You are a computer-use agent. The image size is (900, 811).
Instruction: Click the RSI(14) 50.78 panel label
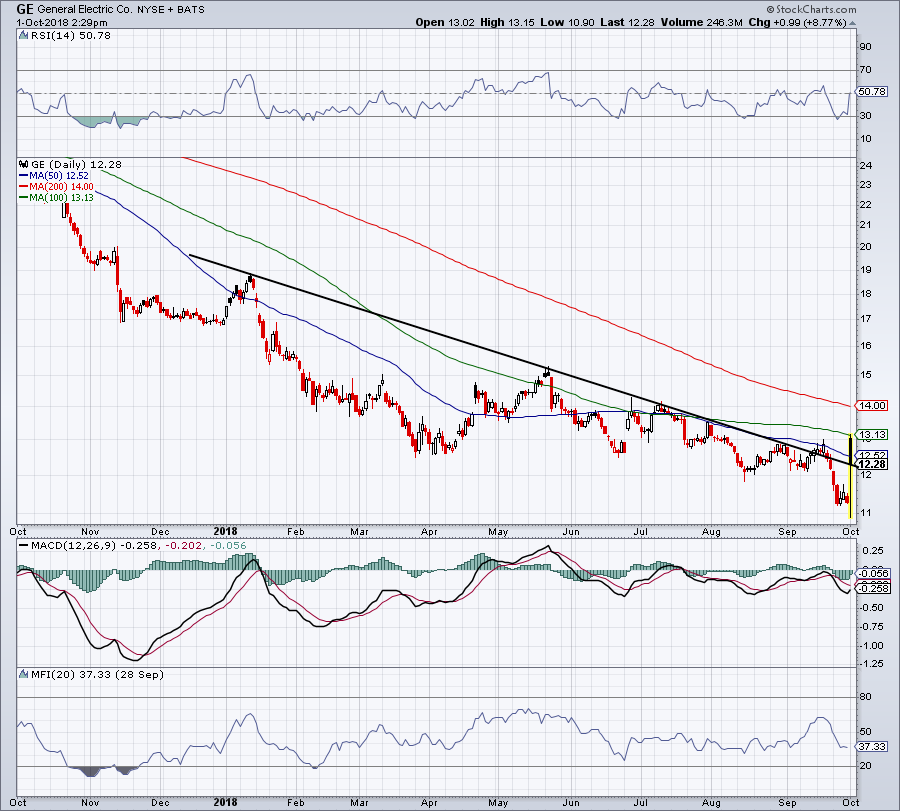71,36
